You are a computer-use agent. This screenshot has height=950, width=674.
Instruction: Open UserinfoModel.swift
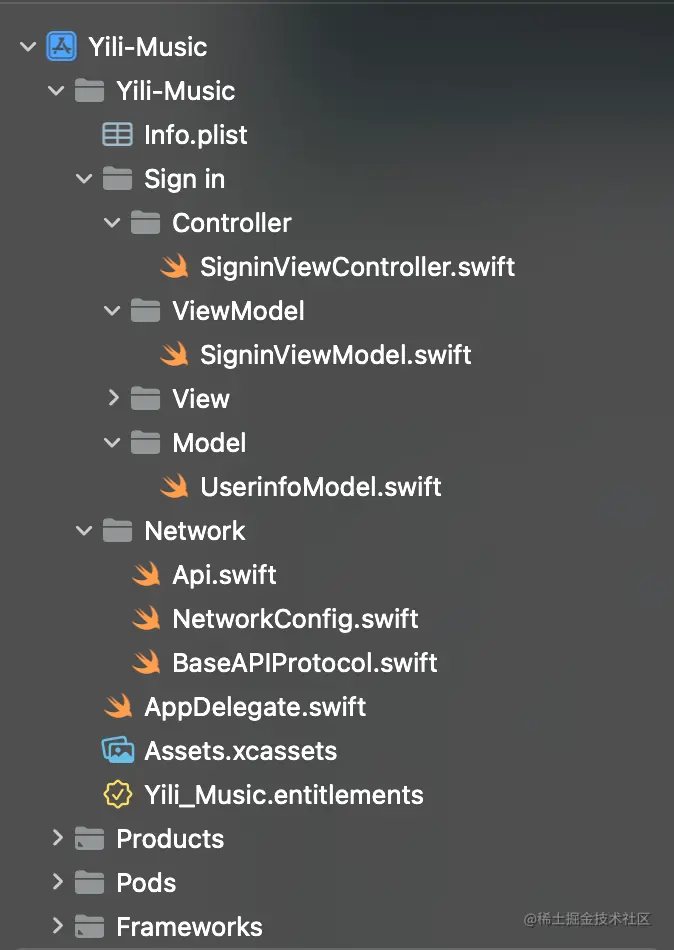coord(321,487)
